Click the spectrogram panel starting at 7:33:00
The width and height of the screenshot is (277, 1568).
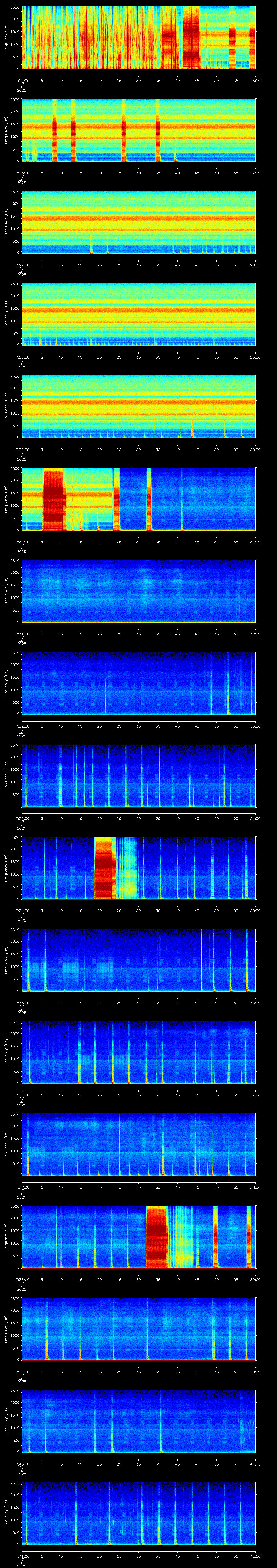(x=138, y=775)
